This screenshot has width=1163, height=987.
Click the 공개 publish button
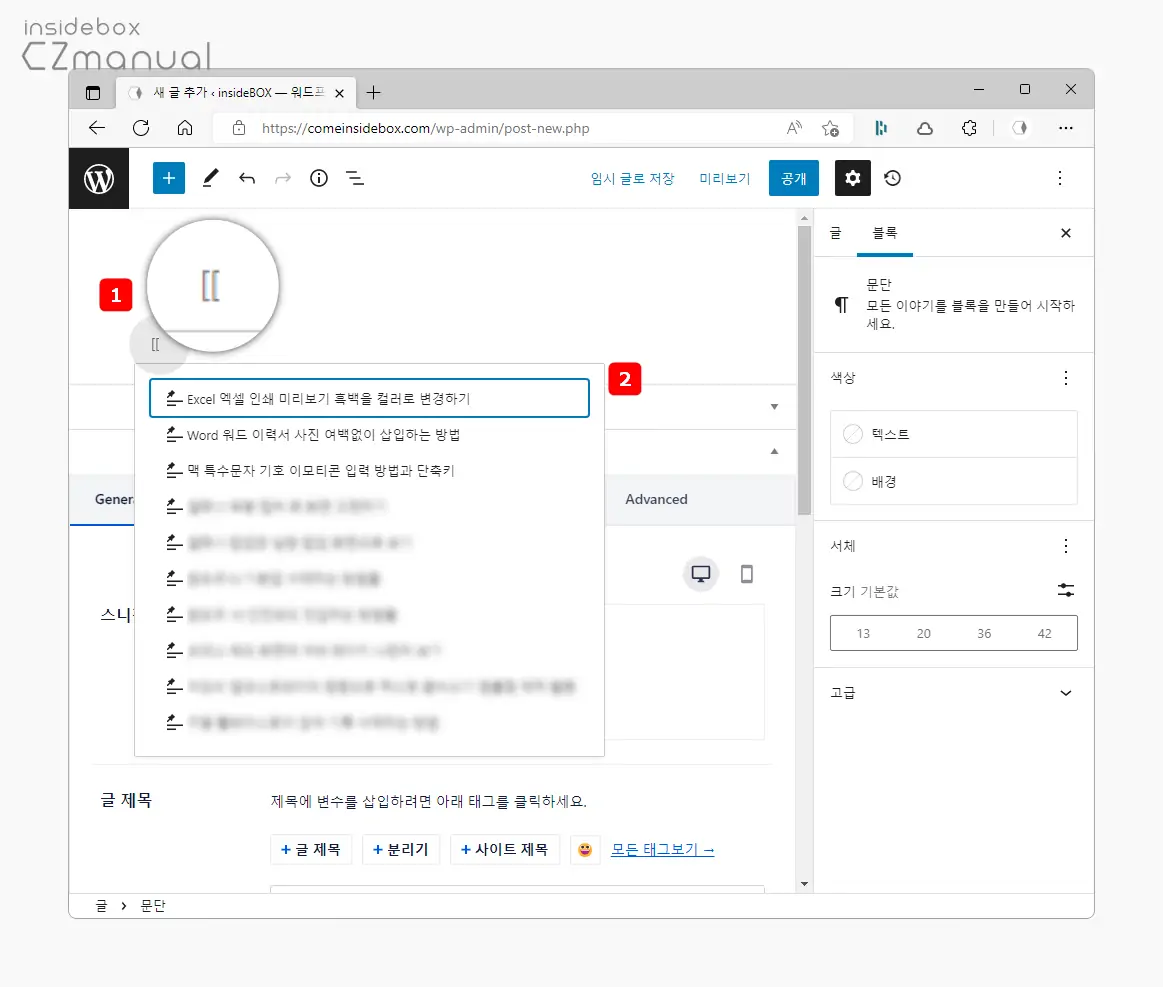pos(794,178)
